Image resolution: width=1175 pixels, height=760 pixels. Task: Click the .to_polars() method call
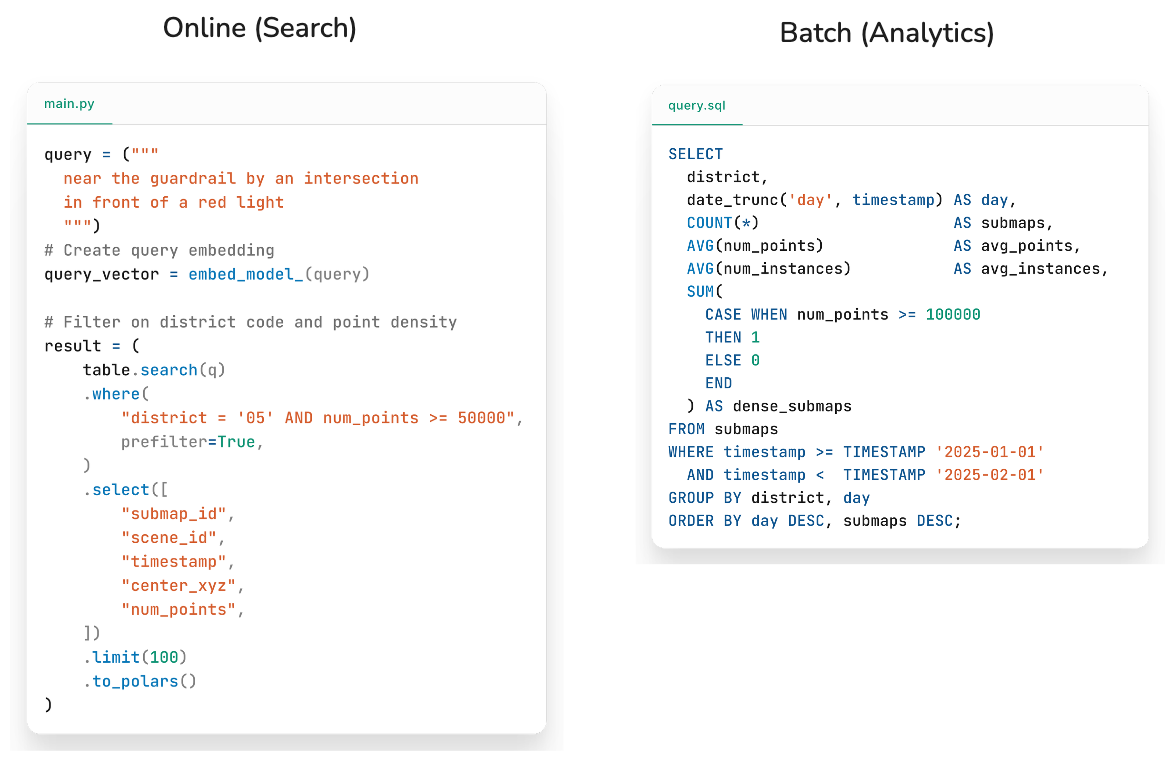[140, 681]
